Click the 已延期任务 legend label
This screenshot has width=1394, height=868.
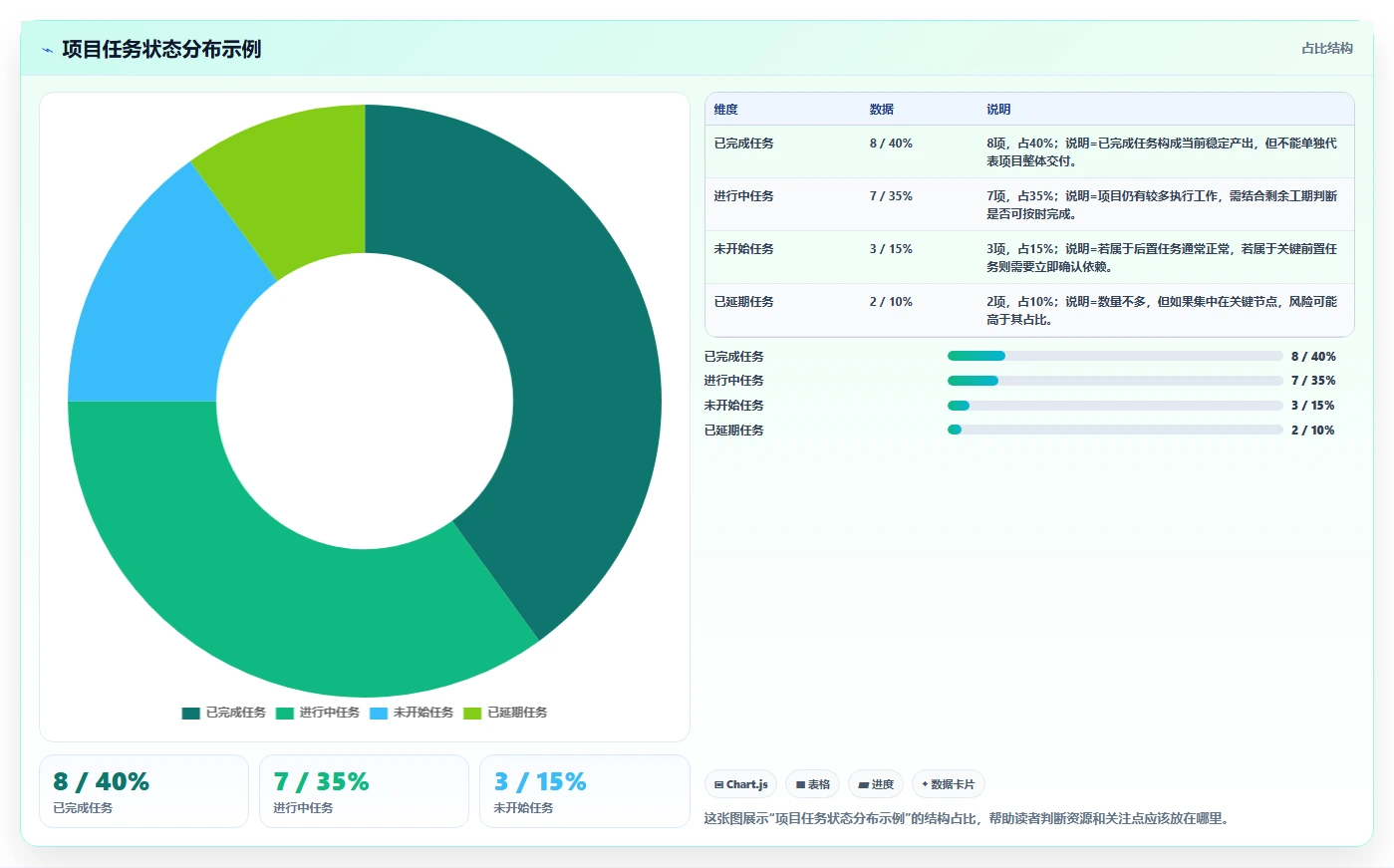517,713
